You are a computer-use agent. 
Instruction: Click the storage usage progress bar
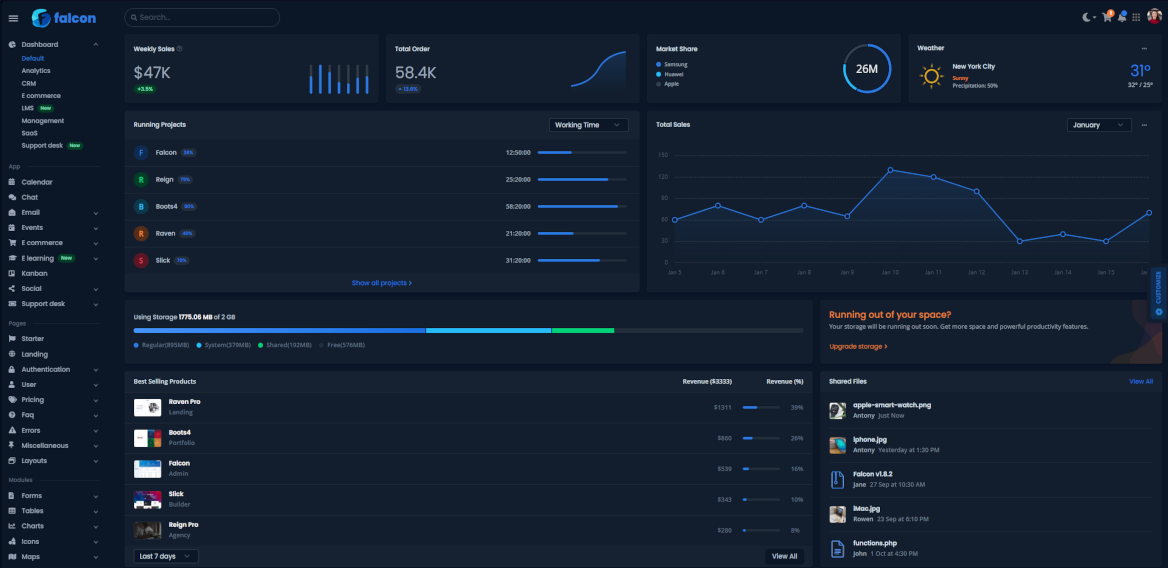pos(468,330)
